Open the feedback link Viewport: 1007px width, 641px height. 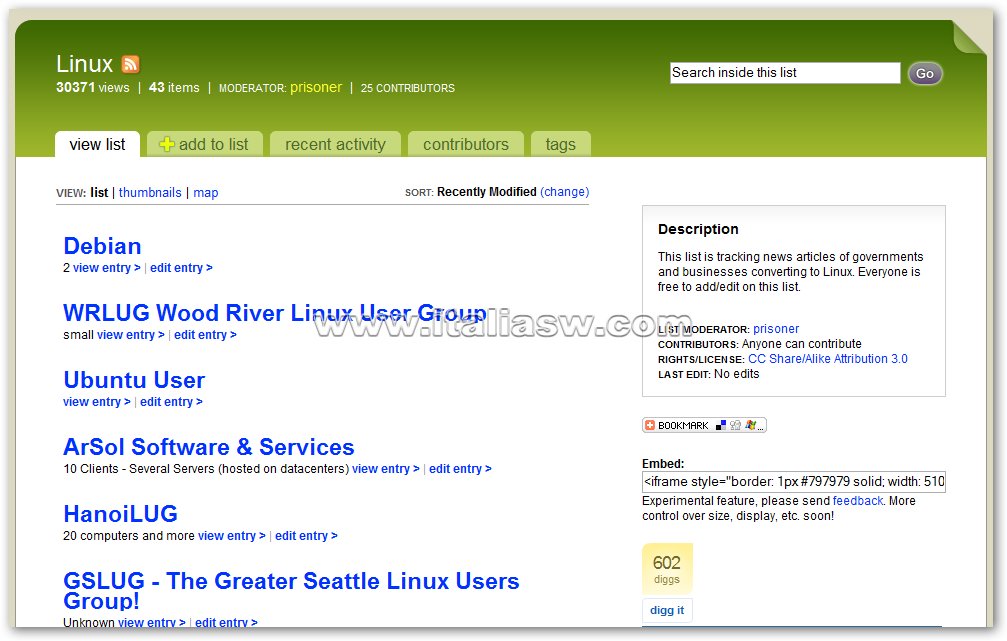click(858, 501)
